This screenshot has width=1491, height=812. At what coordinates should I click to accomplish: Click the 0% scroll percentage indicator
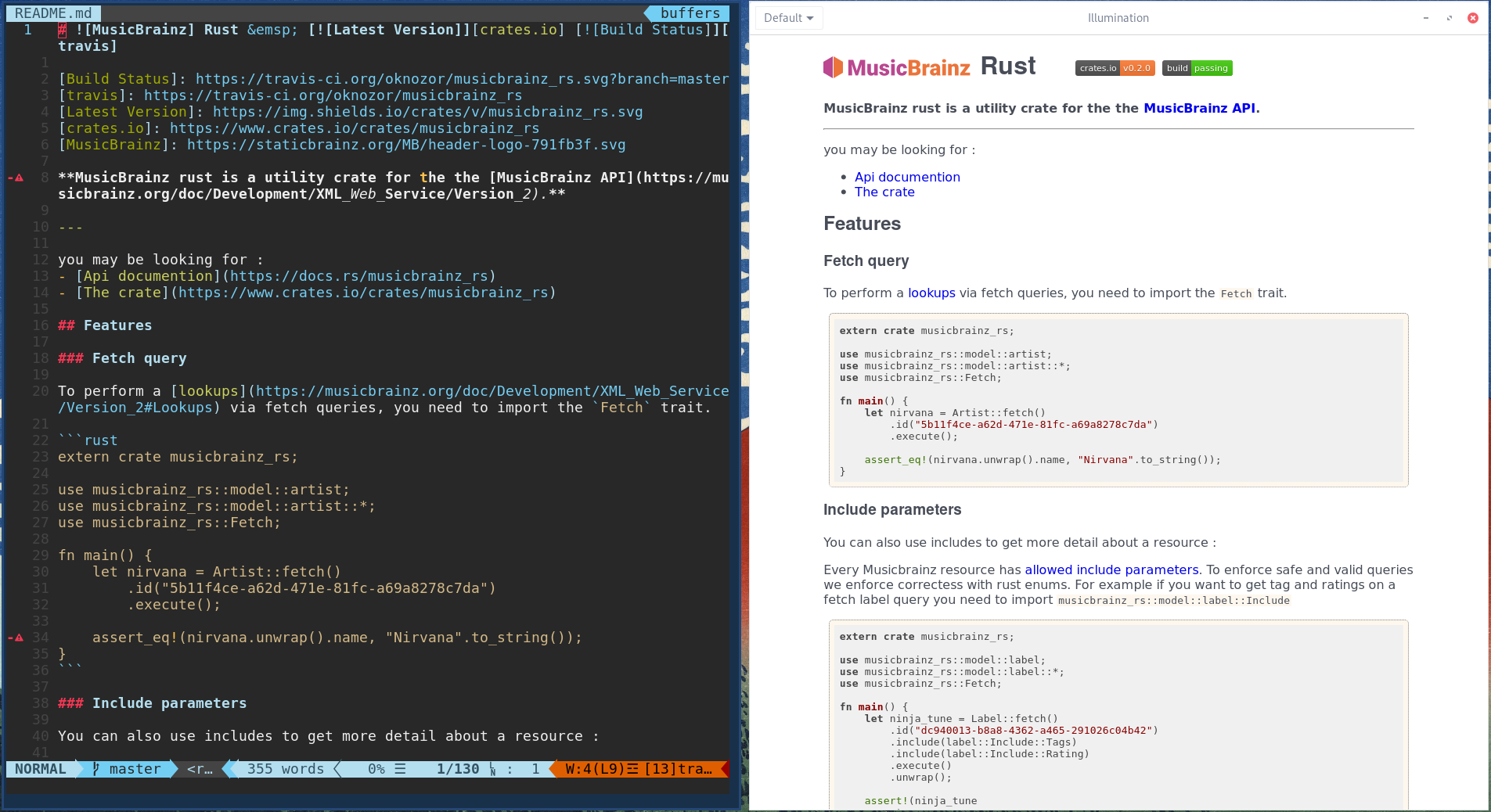(376, 769)
